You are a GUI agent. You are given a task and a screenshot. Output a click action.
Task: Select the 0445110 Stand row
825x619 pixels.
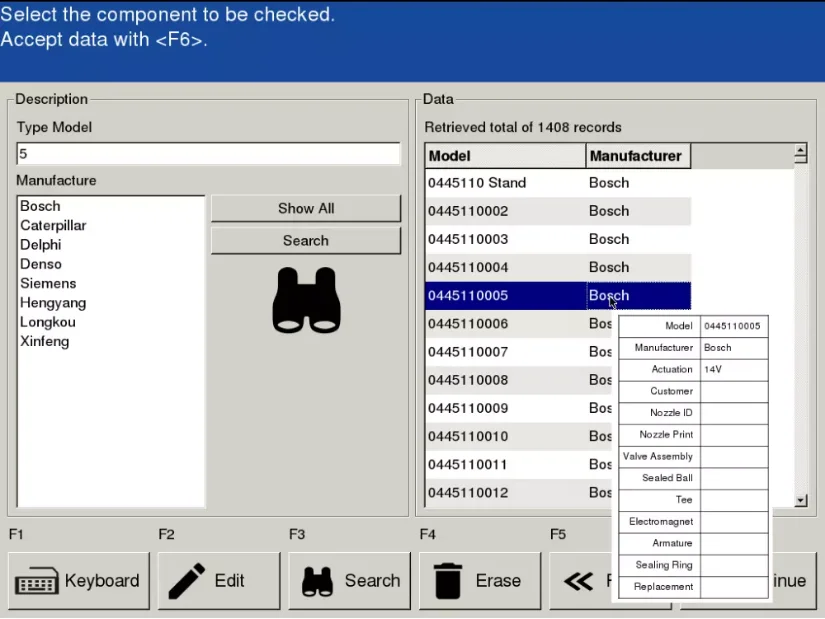click(x=558, y=183)
